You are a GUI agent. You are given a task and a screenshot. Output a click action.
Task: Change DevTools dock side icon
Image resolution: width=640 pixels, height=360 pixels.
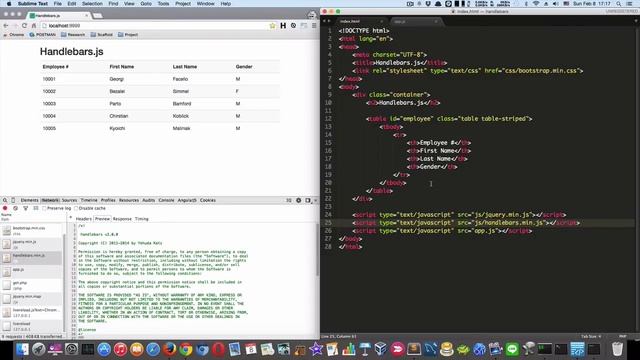click(x=308, y=200)
